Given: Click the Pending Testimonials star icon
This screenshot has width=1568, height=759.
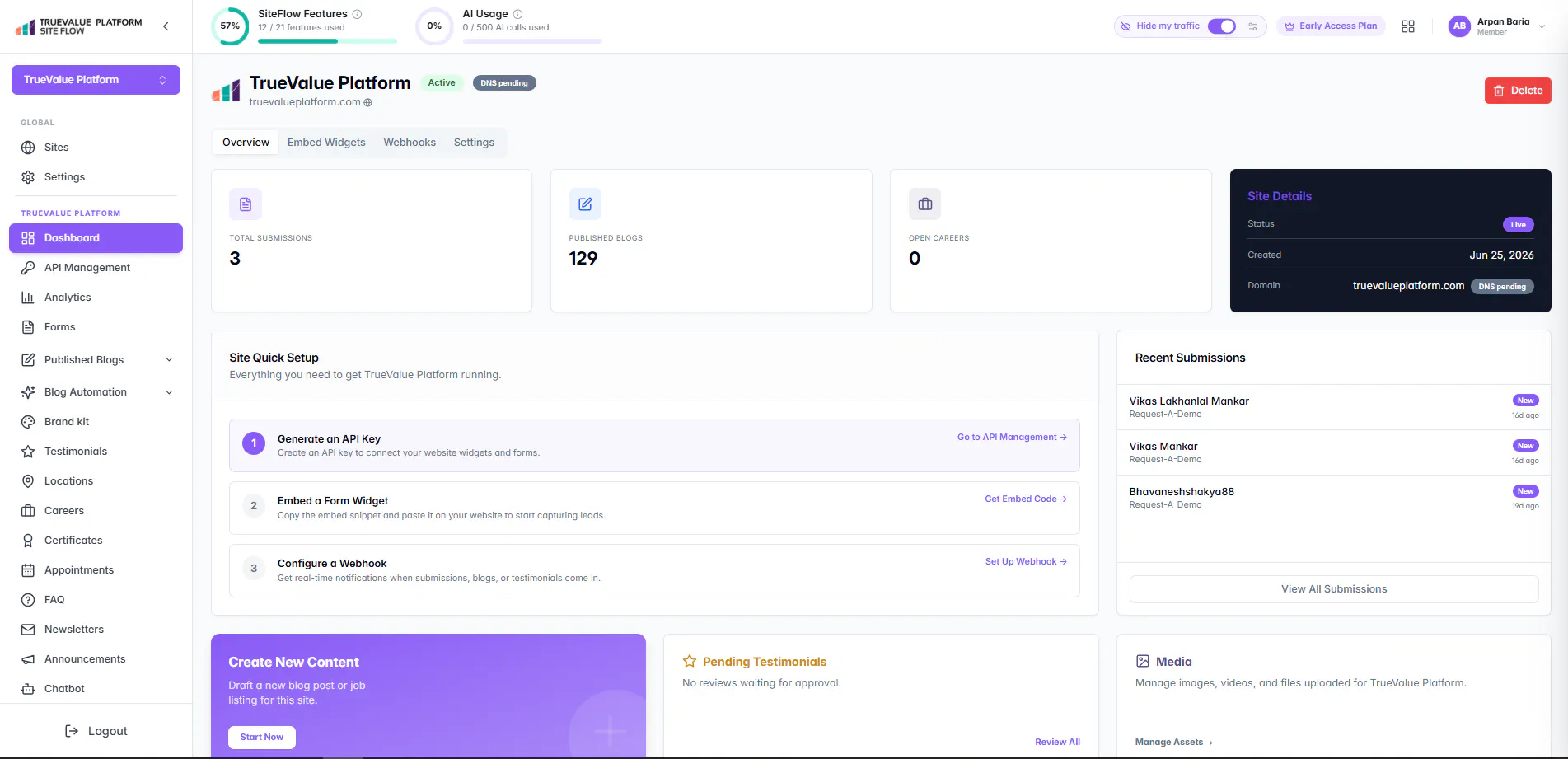Looking at the screenshot, I should [690, 661].
